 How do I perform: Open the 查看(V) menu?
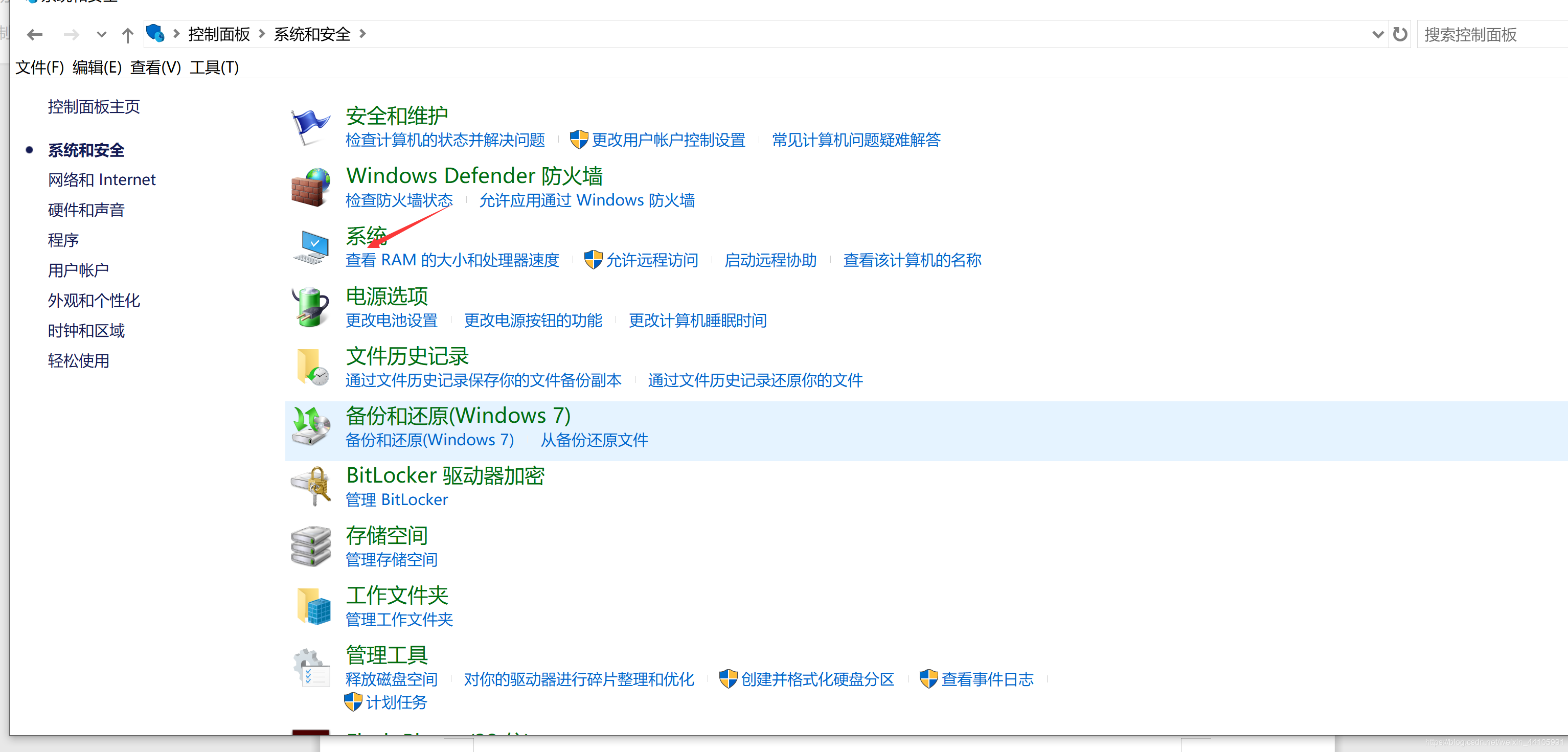(x=155, y=67)
